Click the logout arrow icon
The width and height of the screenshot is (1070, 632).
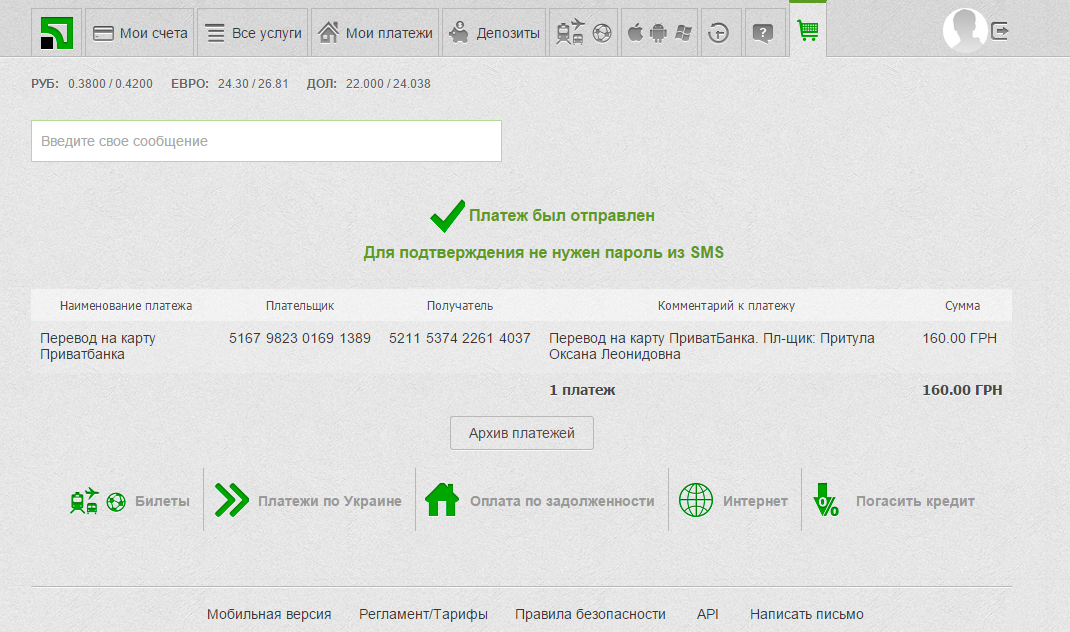pos(1000,32)
